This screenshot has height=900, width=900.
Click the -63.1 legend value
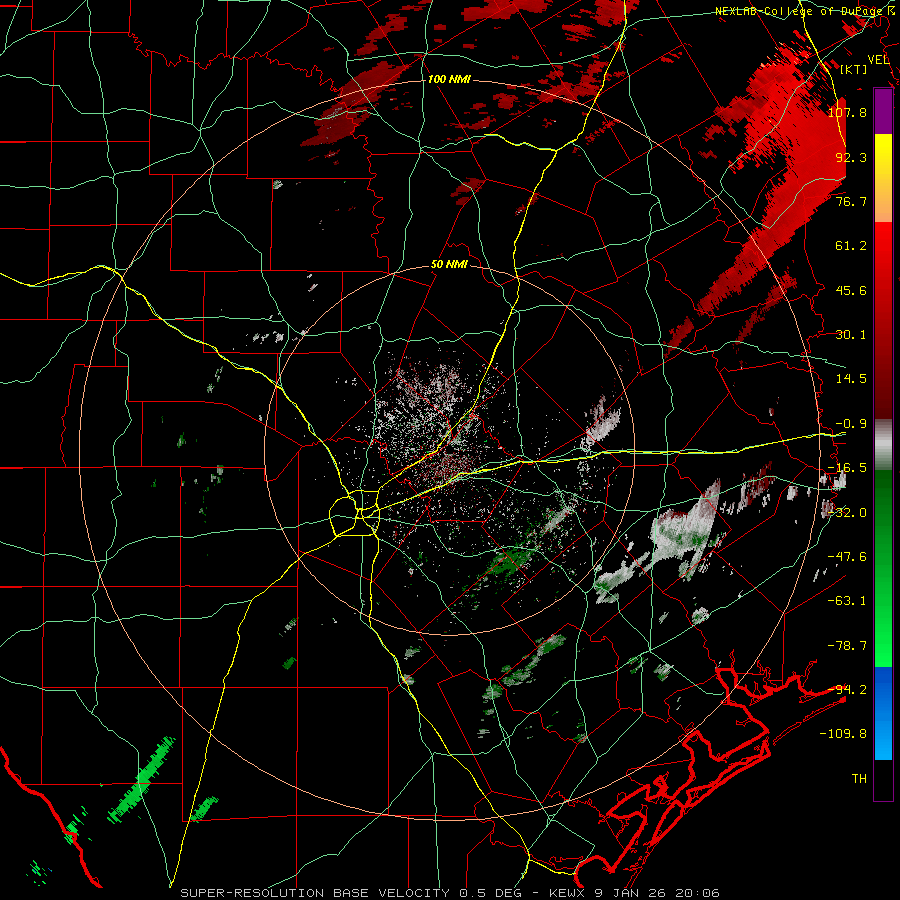[847, 601]
